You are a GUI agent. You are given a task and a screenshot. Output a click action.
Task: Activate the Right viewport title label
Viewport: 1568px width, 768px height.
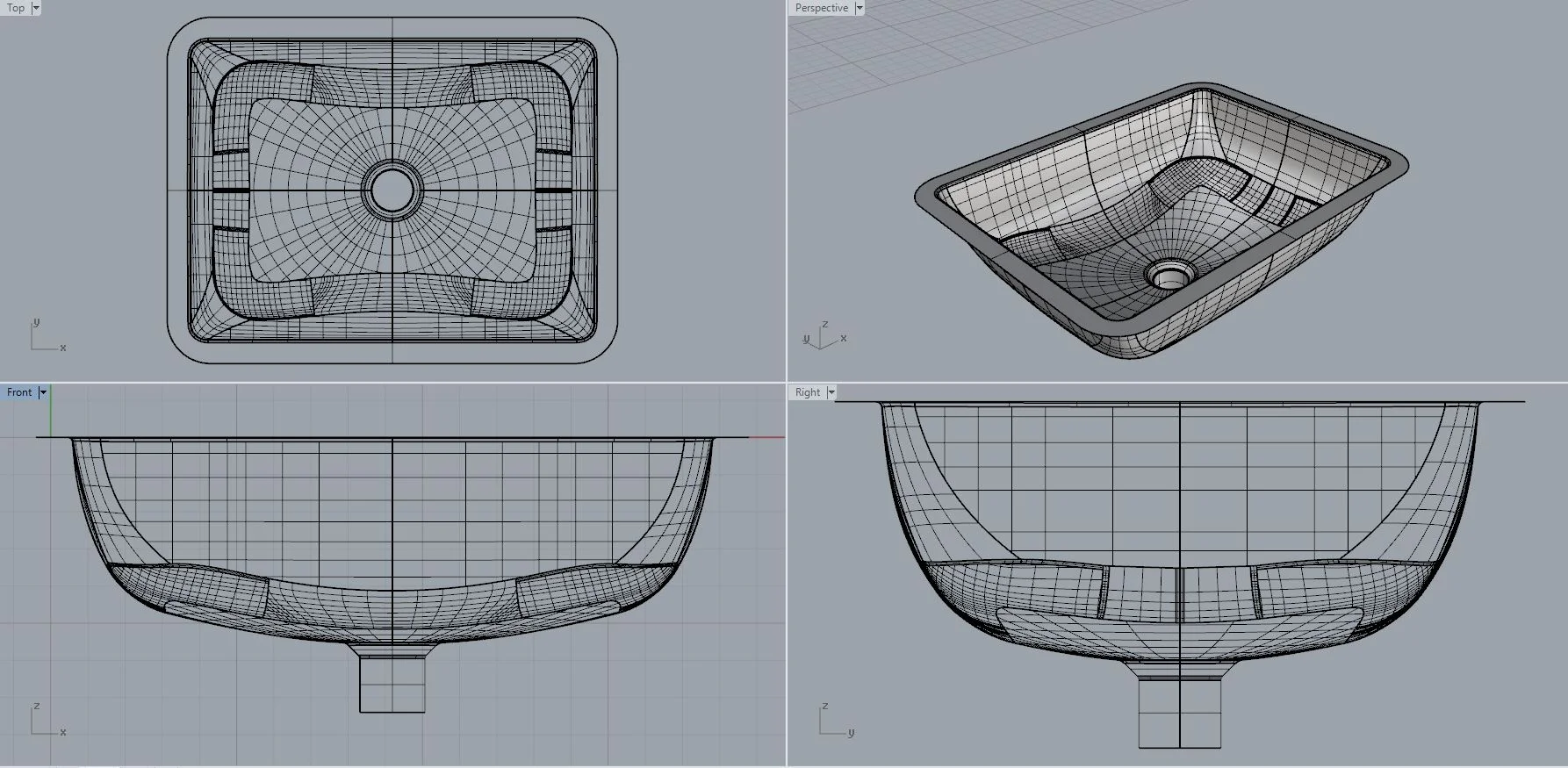coord(808,392)
